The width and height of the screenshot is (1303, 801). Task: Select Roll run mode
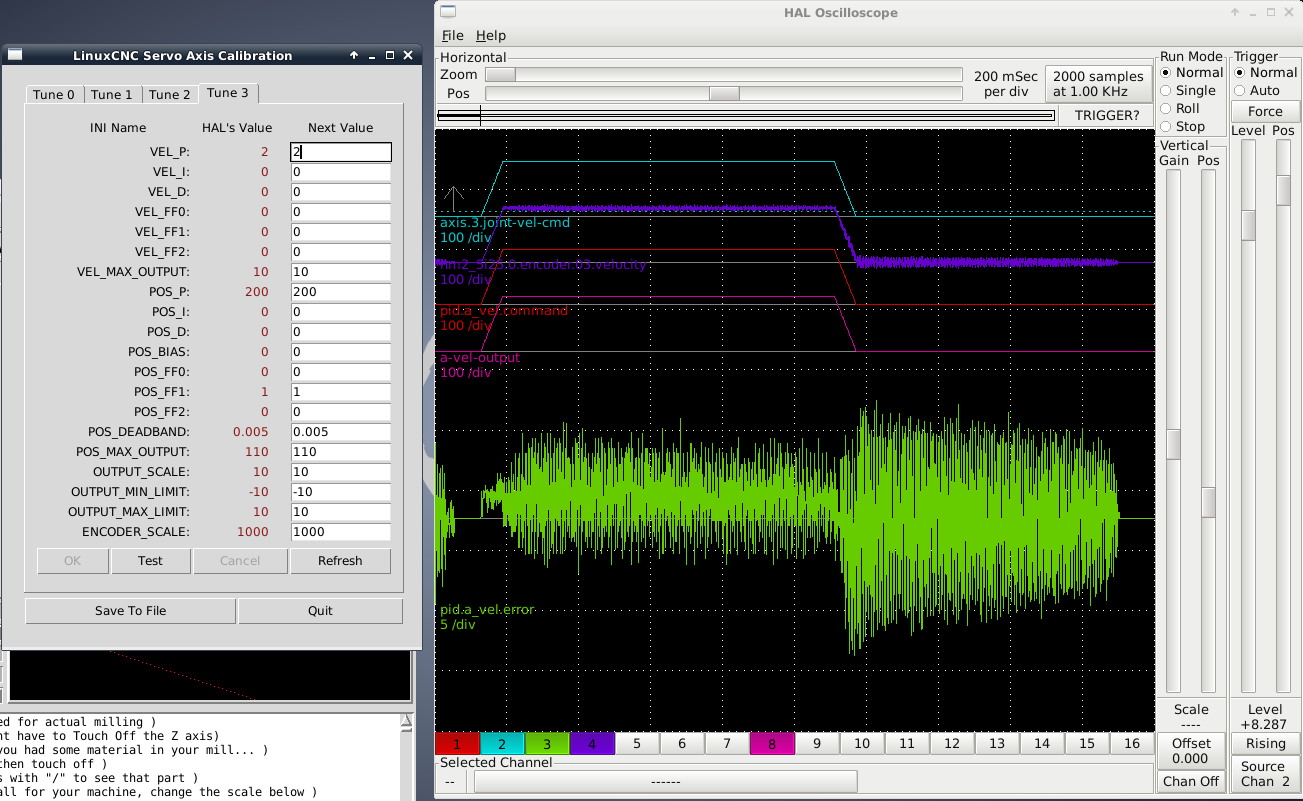1180,109
